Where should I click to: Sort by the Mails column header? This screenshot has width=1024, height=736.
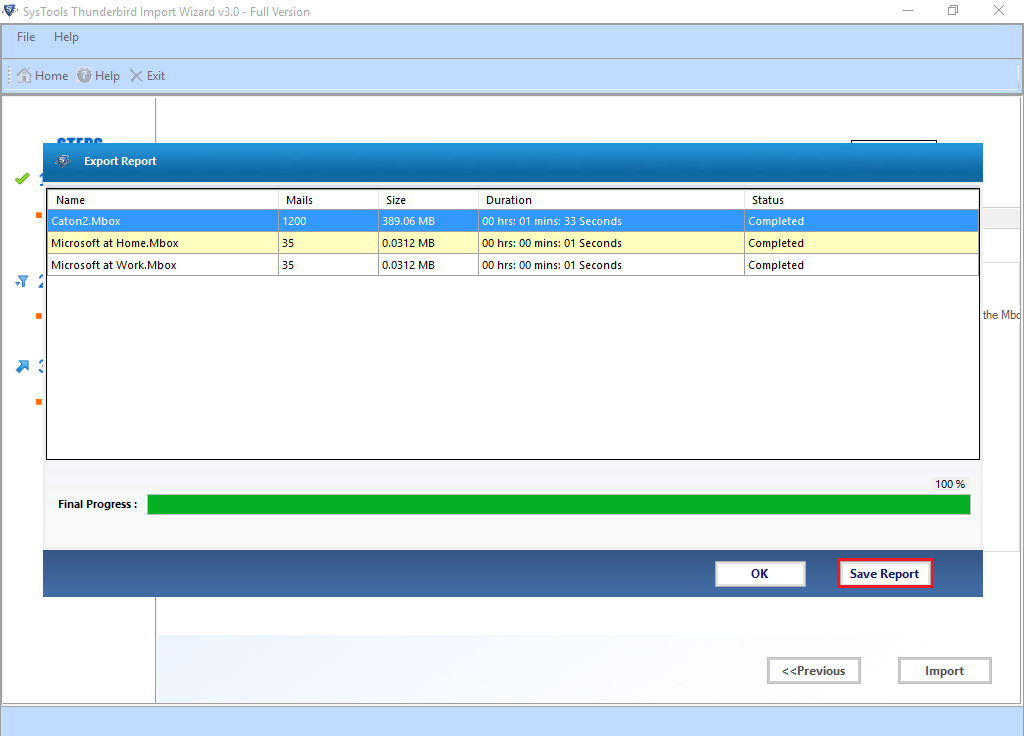(x=328, y=200)
